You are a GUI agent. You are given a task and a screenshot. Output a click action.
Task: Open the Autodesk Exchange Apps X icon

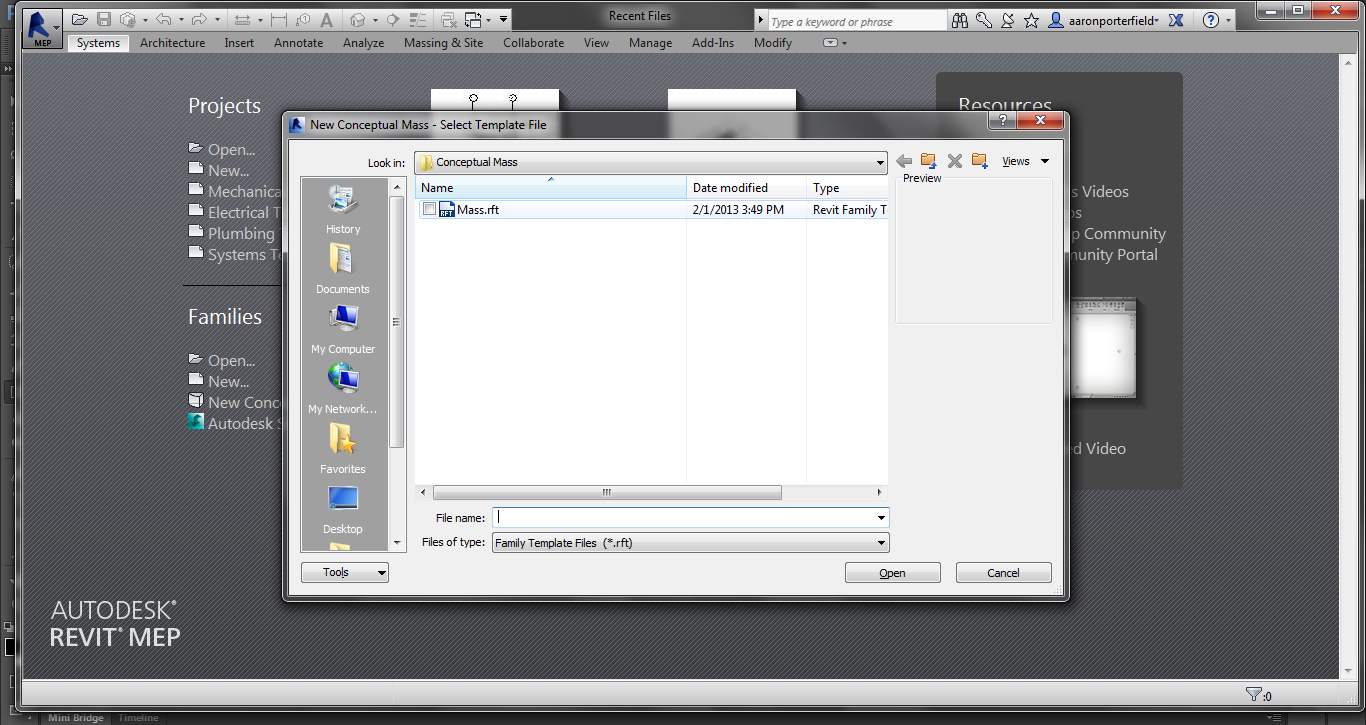tap(1176, 20)
